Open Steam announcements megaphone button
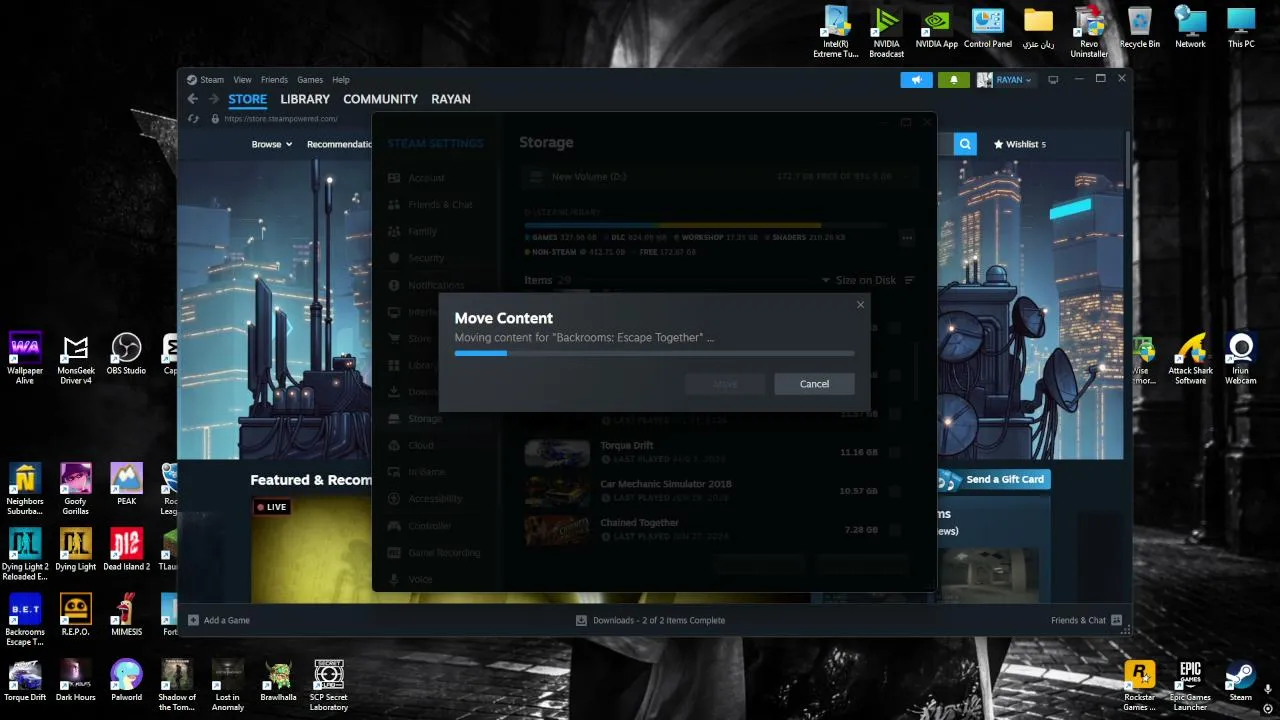Viewport: 1280px width, 720px height. pyautogui.click(x=916, y=80)
